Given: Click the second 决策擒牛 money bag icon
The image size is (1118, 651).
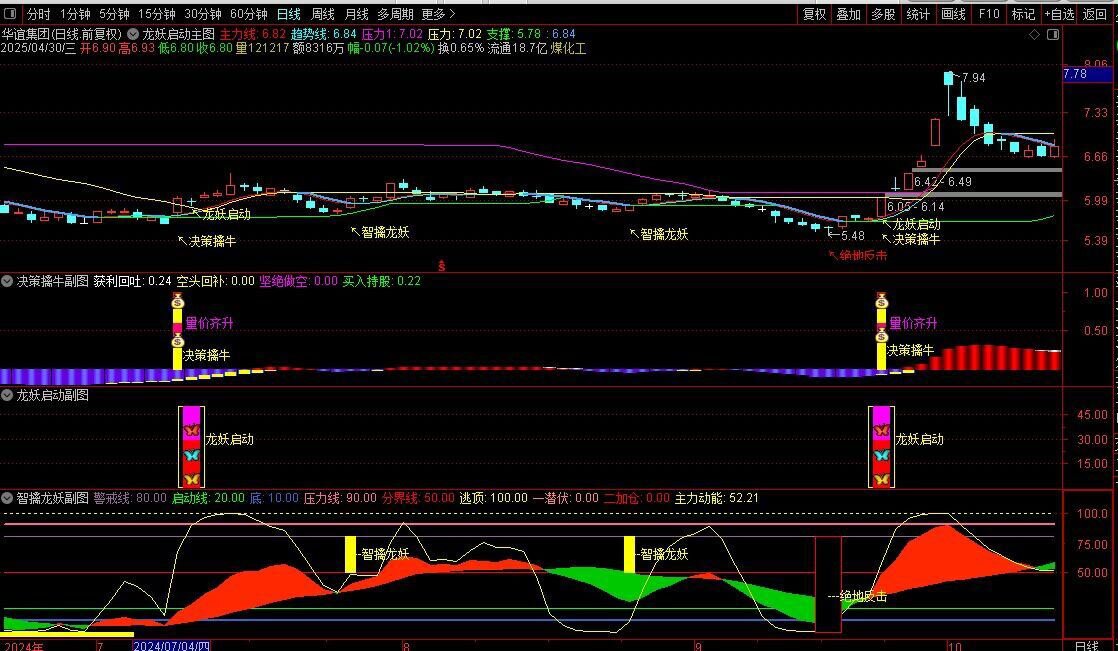Looking at the screenshot, I should pos(882,336).
